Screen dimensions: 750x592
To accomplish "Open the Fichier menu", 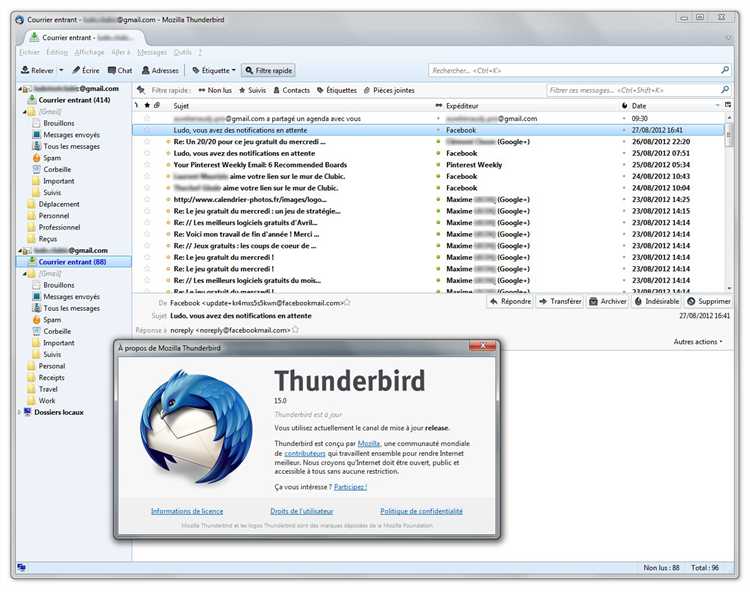I will [30, 52].
